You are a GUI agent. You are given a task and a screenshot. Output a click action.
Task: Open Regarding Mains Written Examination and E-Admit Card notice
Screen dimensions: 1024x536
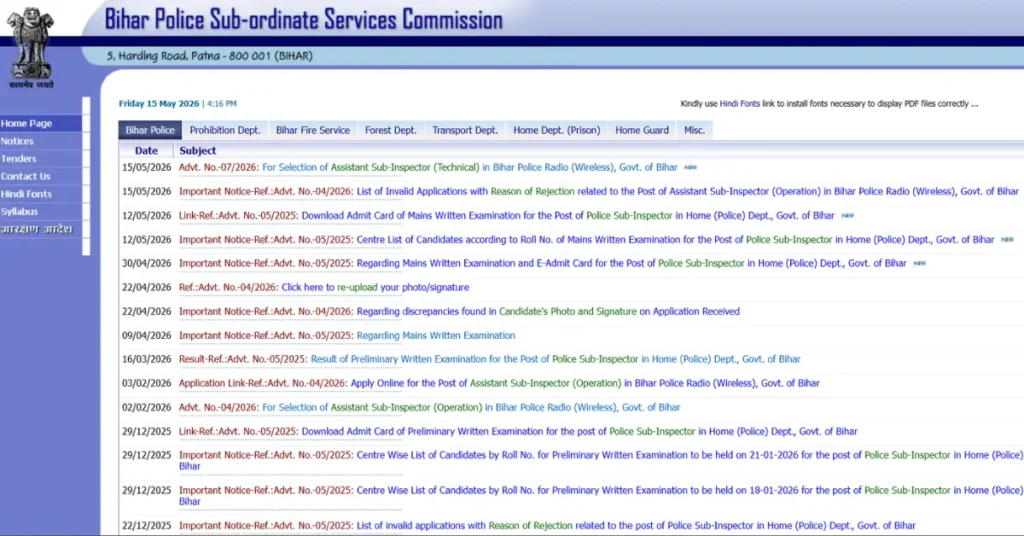[543, 263]
